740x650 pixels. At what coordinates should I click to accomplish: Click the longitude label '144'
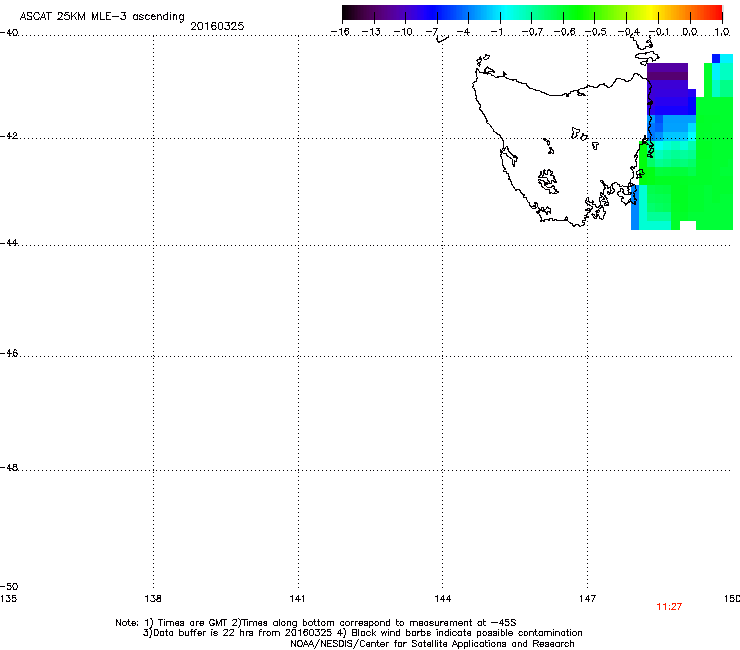coord(442,599)
